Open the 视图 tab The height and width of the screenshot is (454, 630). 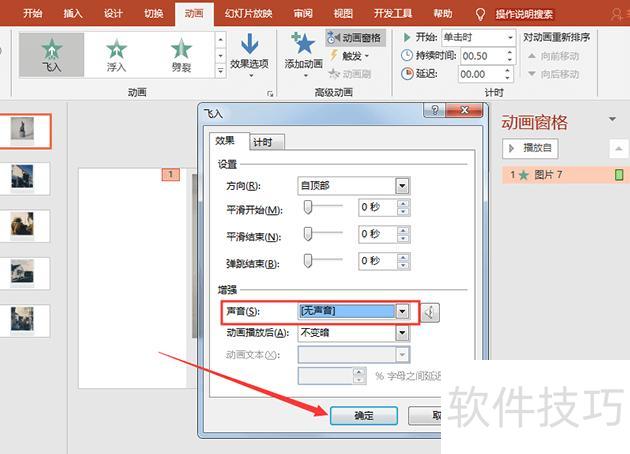pos(343,14)
